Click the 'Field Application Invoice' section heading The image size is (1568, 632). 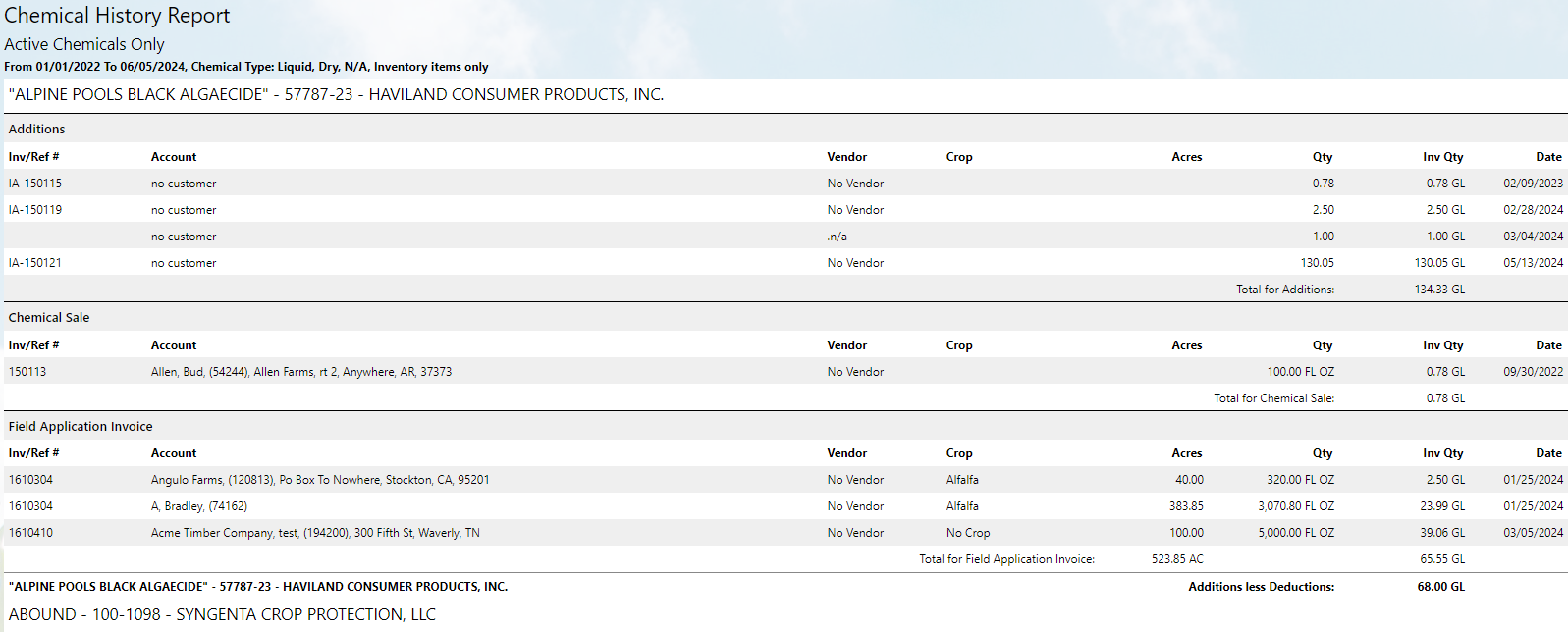point(81,426)
